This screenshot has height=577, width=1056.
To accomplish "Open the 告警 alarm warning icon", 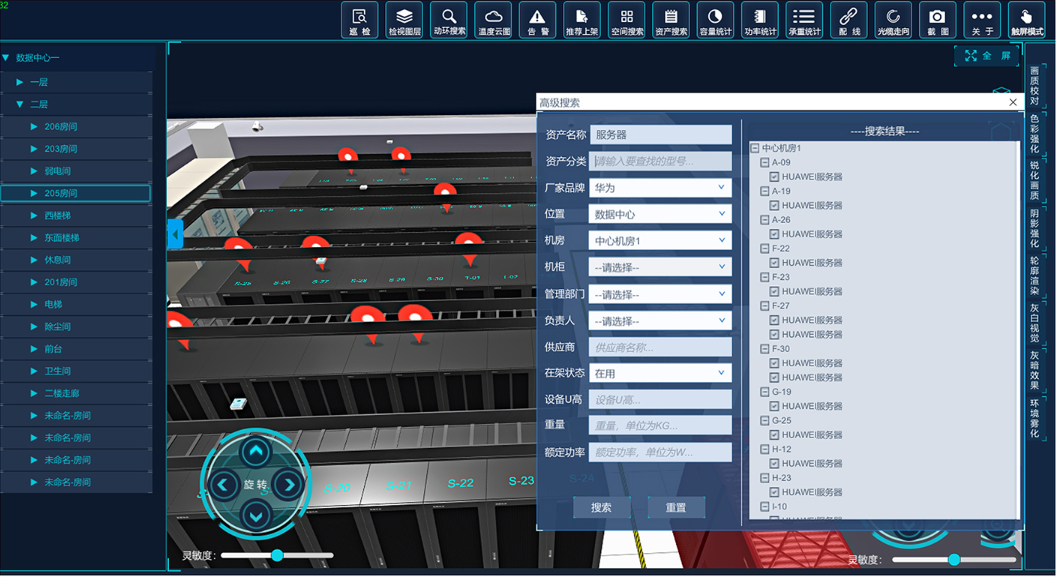I will [x=538, y=20].
